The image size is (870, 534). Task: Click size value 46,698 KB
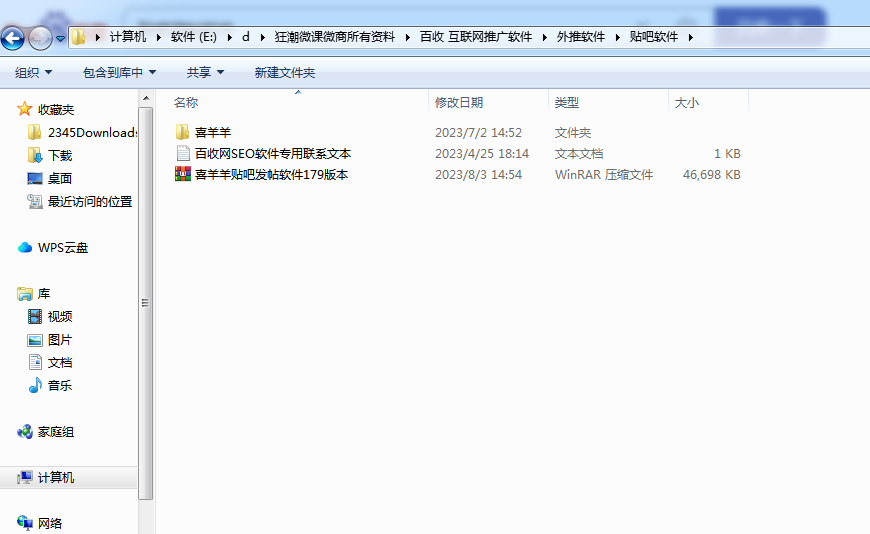[x=711, y=175]
